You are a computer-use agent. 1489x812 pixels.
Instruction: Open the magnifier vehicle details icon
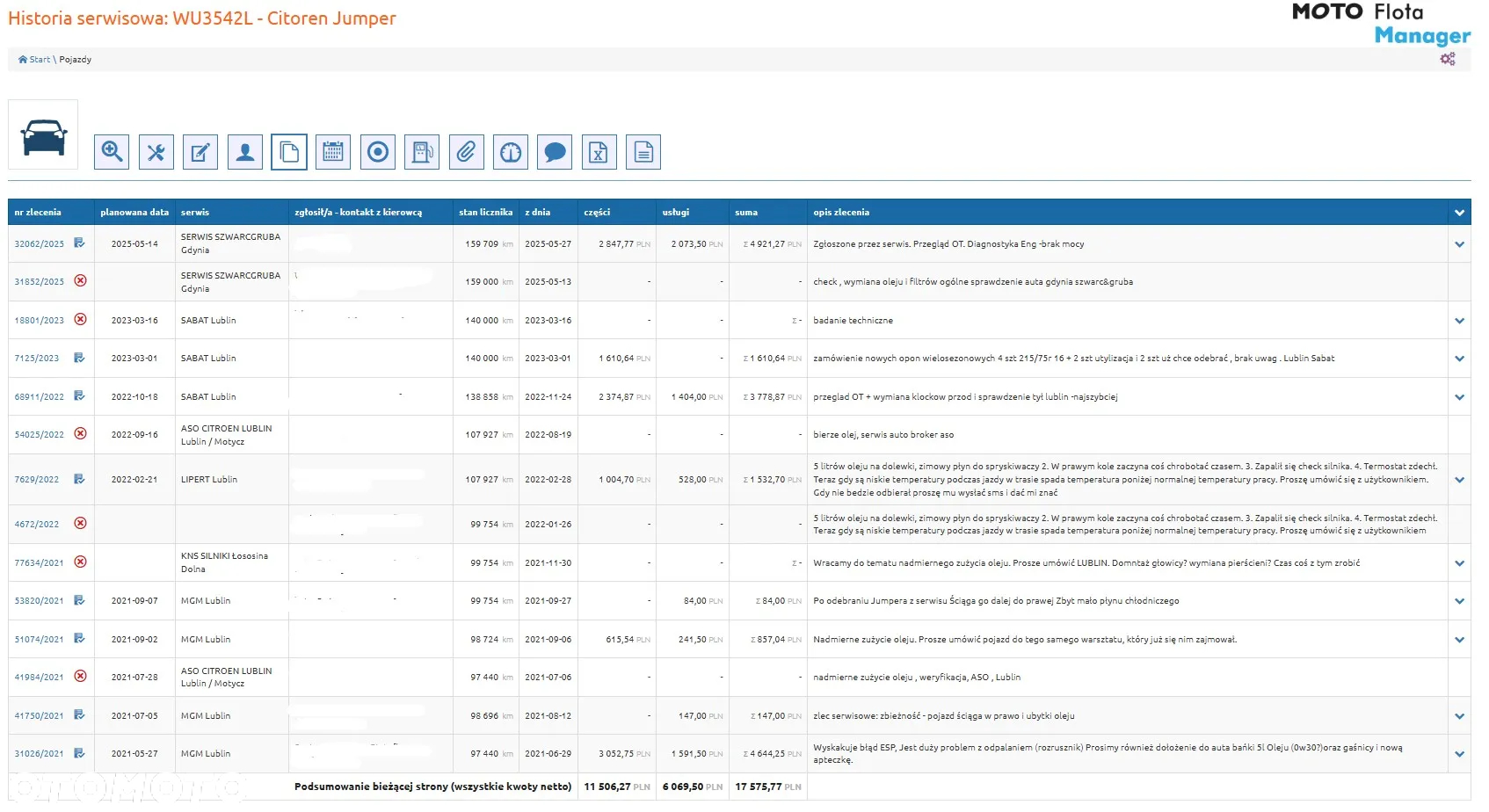pyautogui.click(x=112, y=152)
